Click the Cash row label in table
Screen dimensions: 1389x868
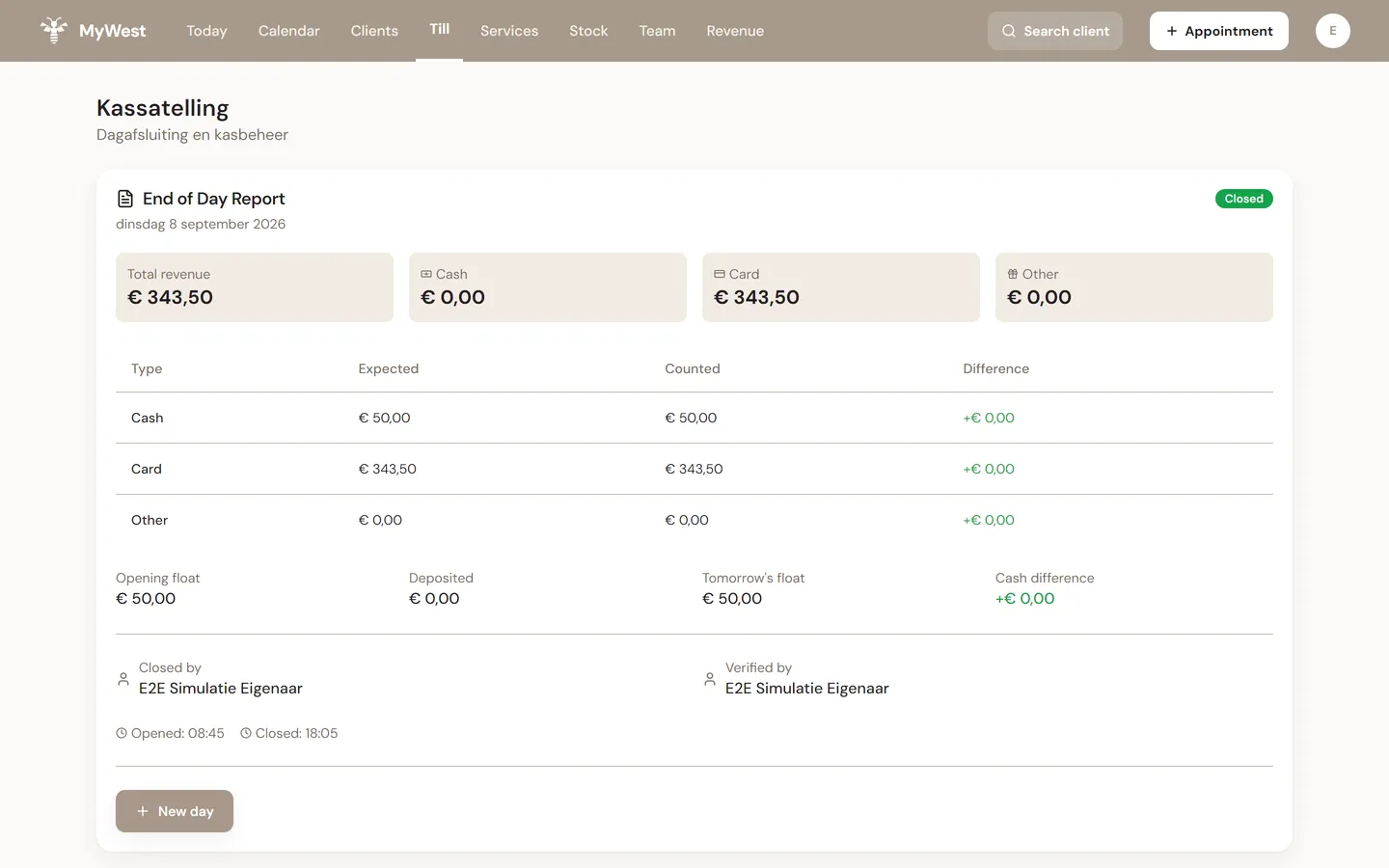(x=148, y=418)
